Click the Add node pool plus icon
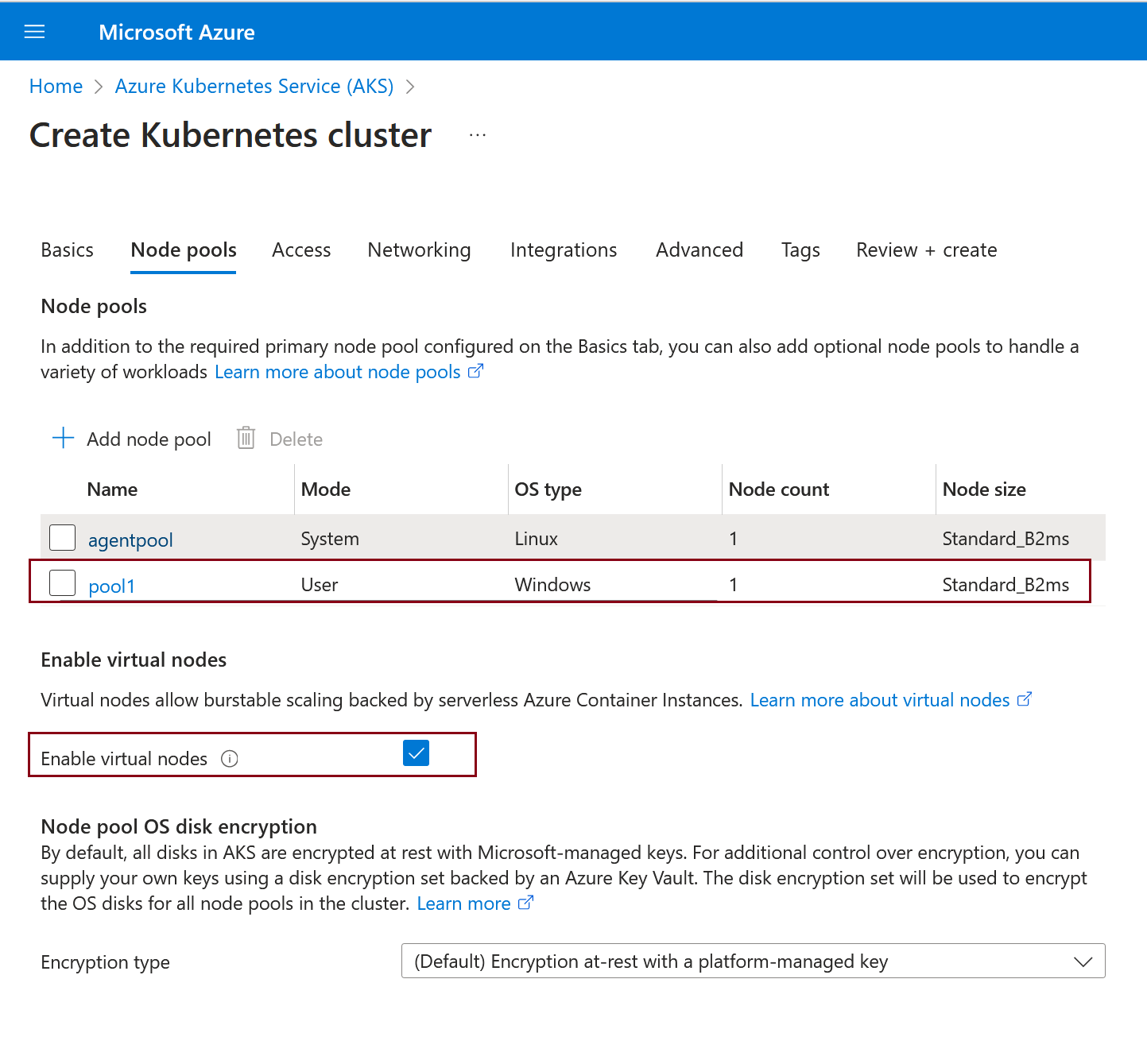Screen dimensions: 1147x1064 point(63,438)
